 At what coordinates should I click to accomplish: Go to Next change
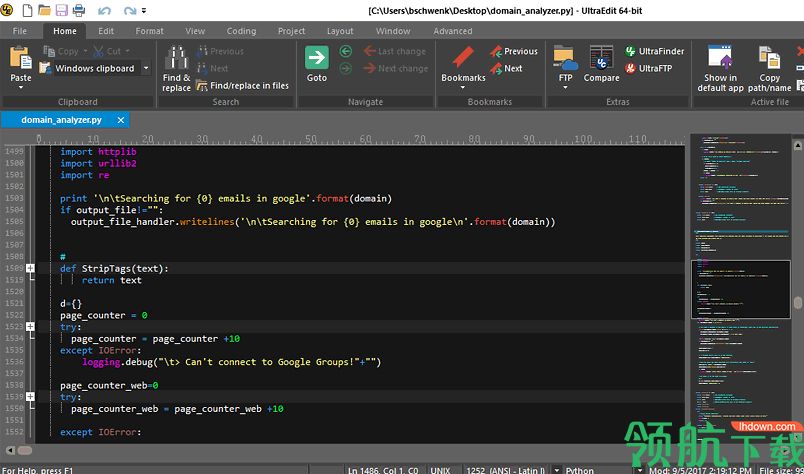tap(395, 68)
